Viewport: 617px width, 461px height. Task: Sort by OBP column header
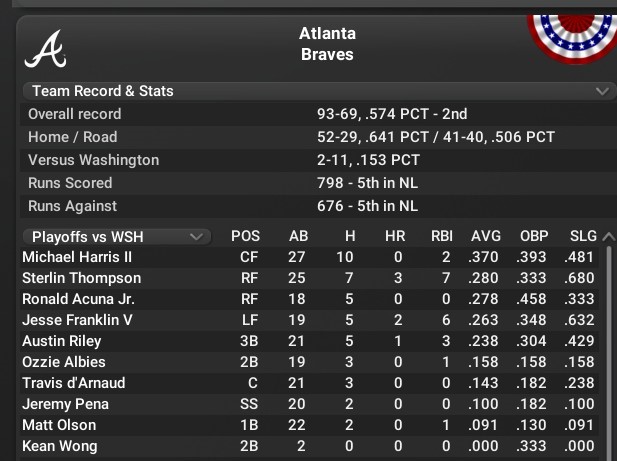tap(533, 237)
